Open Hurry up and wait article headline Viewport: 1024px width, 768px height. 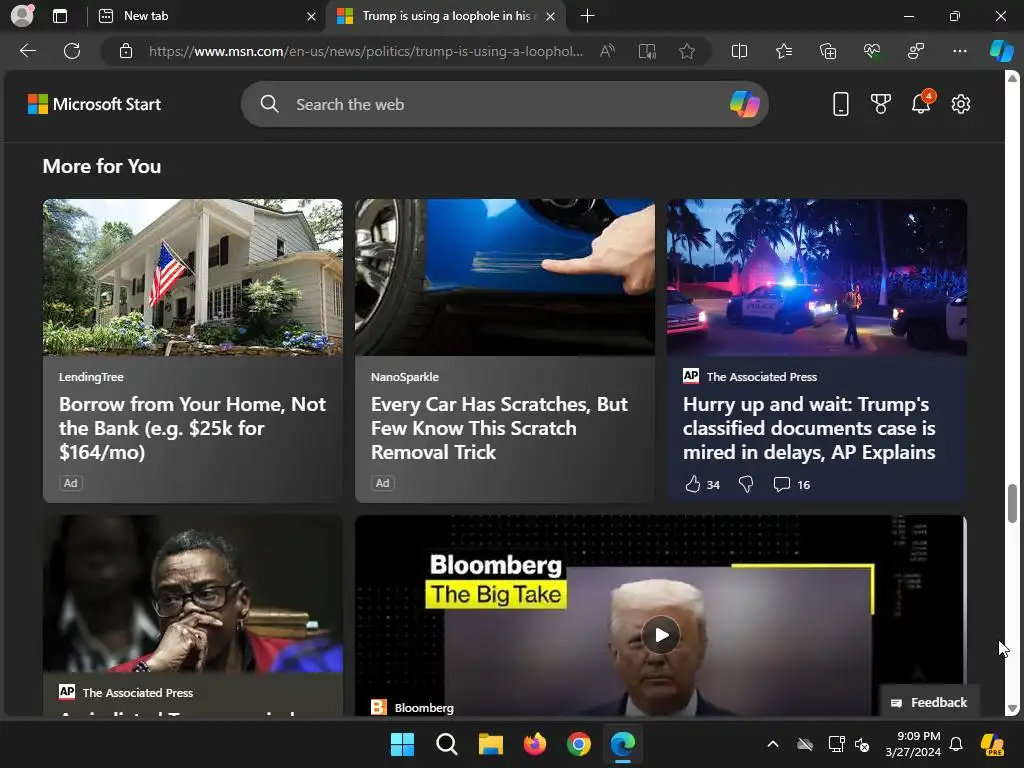(x=809, y=428)
